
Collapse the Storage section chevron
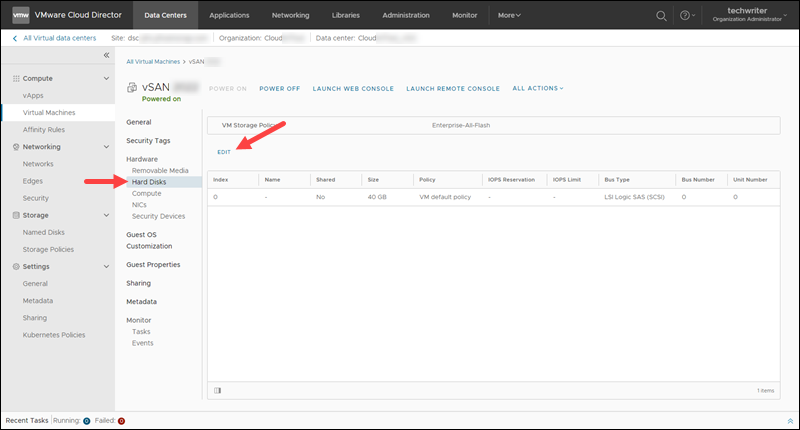[x=106, y=215]
